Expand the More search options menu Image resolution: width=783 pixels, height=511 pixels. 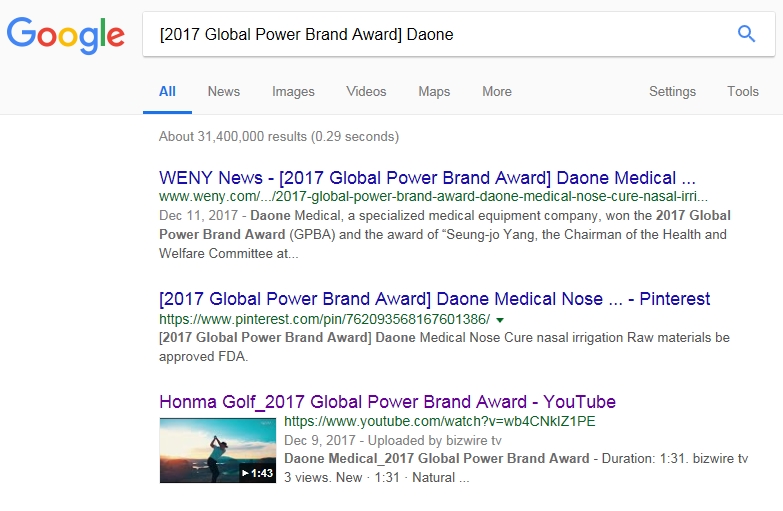pos(497,91)
